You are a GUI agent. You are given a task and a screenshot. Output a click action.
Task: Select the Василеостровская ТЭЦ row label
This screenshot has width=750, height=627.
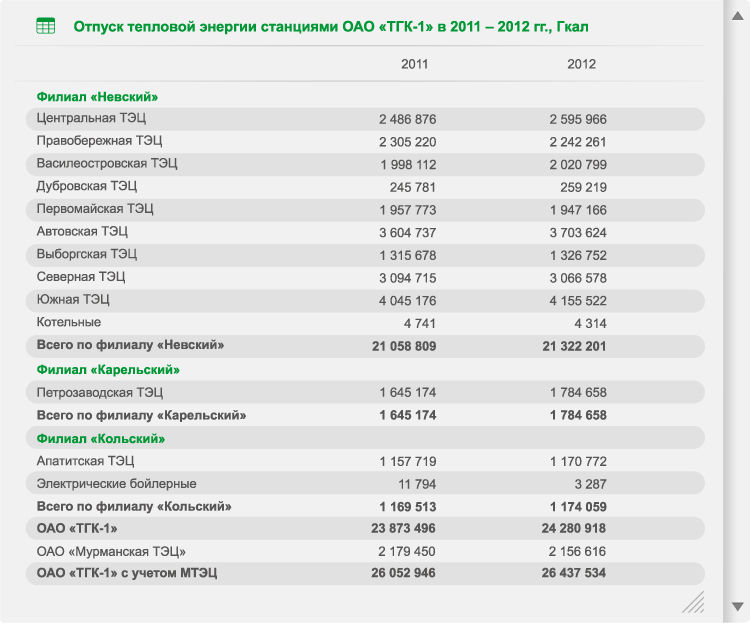(x=107, y=164)
